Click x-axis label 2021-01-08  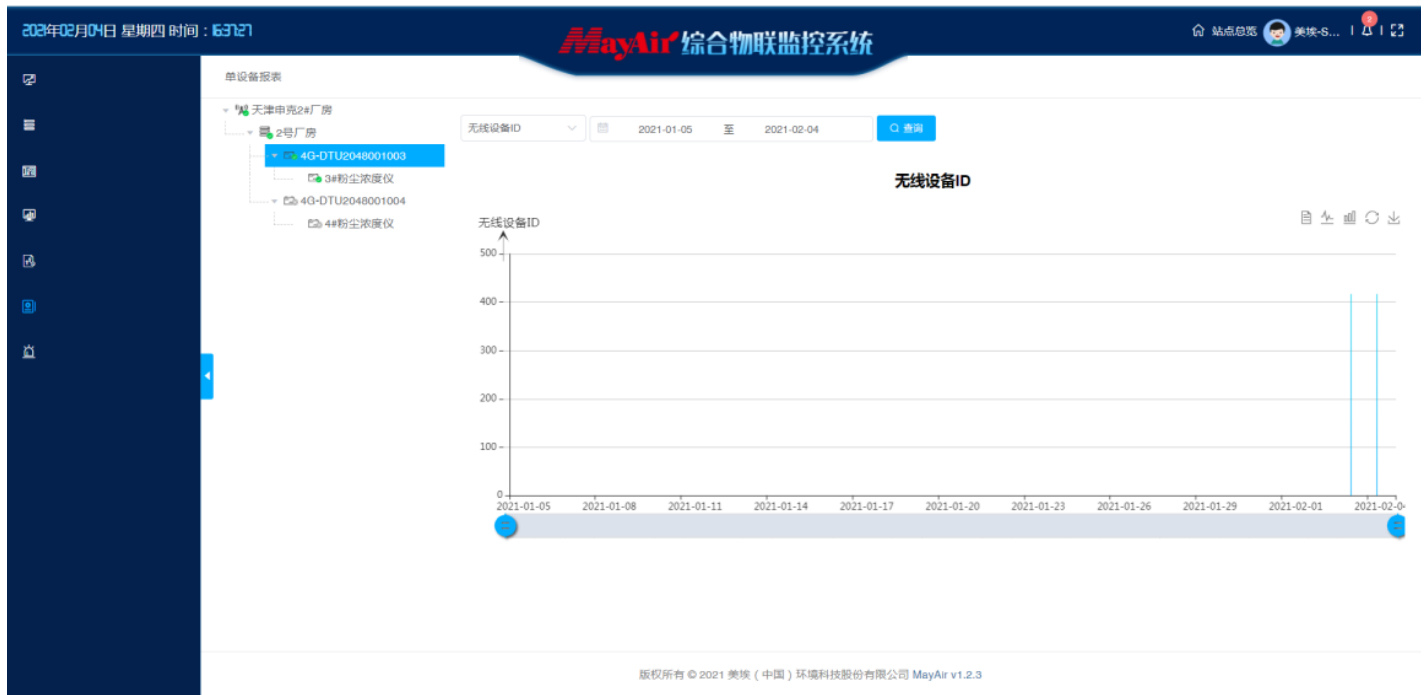610,506
